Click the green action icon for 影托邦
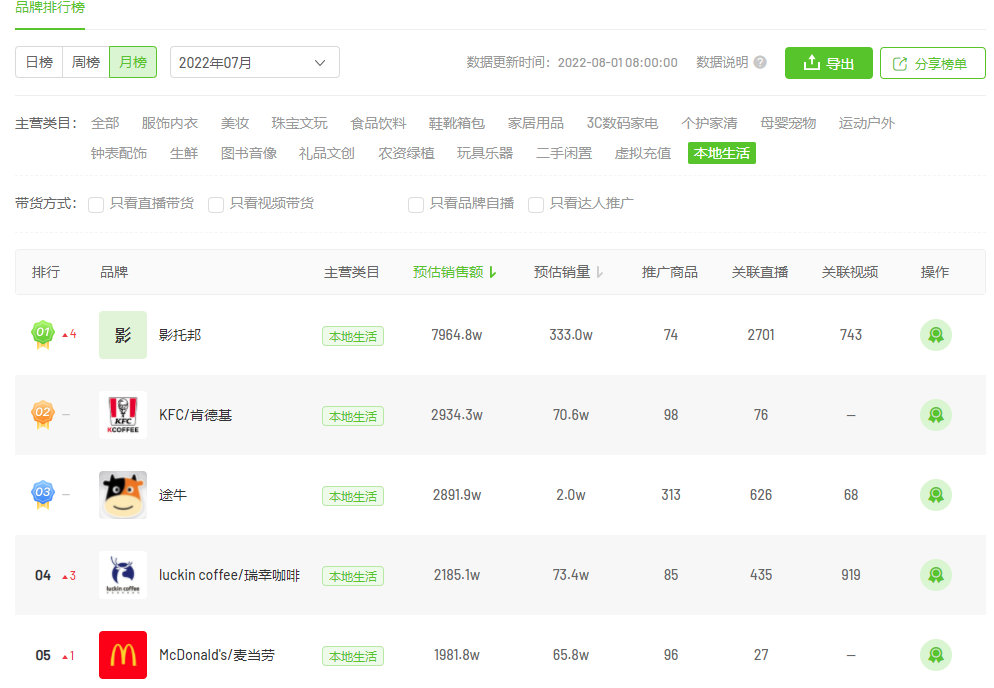Image resolution: width=994 pixels, height=688 pixels. tap(936, 335)
